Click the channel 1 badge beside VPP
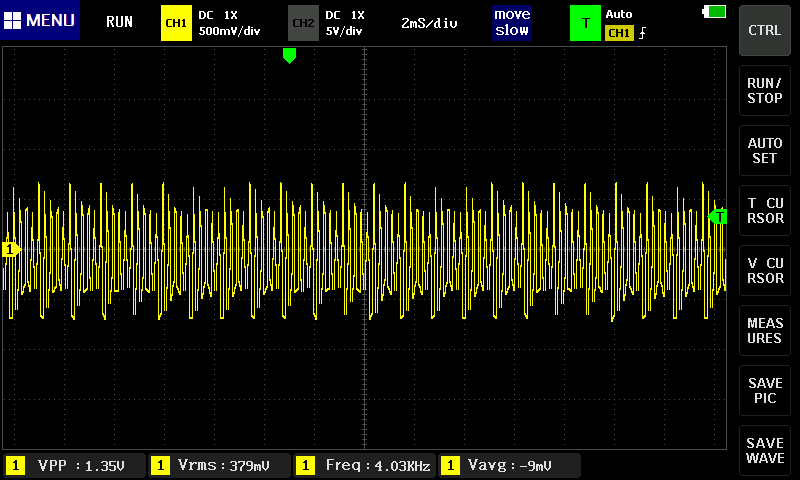800x480 pixels. [15, 465]
